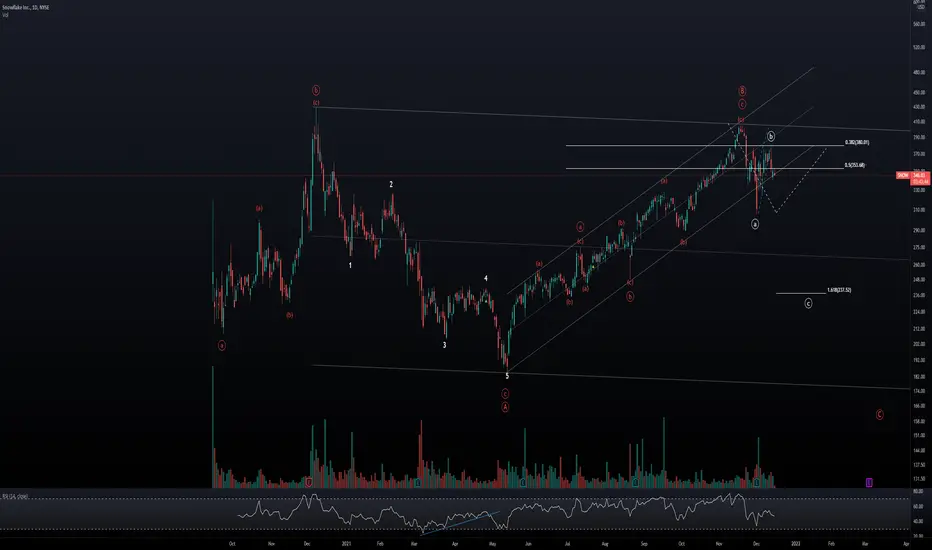Click the 290.00 price scale label
Screen dimensions: 932x550
click(x=918, y=230)
